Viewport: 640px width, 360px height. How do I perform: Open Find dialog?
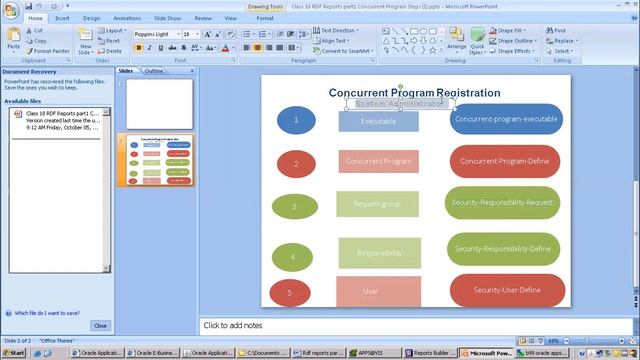(556, 30)
